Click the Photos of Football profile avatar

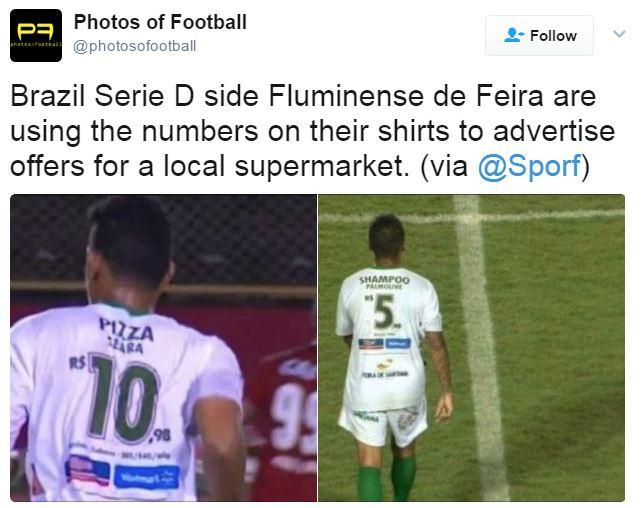click(x=36, y=36)
